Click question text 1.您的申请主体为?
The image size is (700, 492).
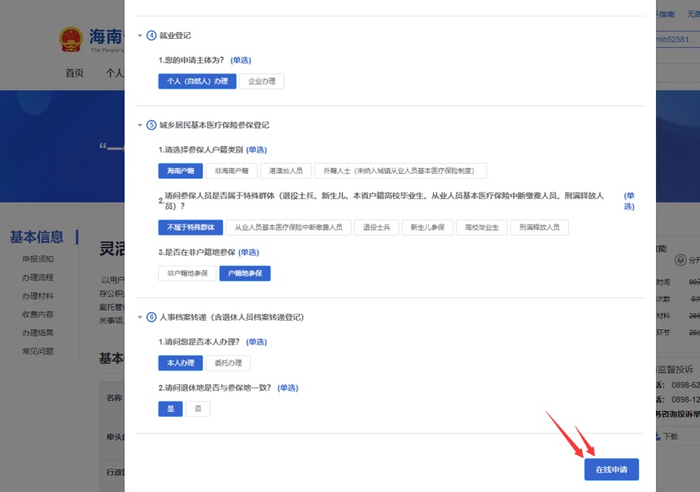pos(191,60)
